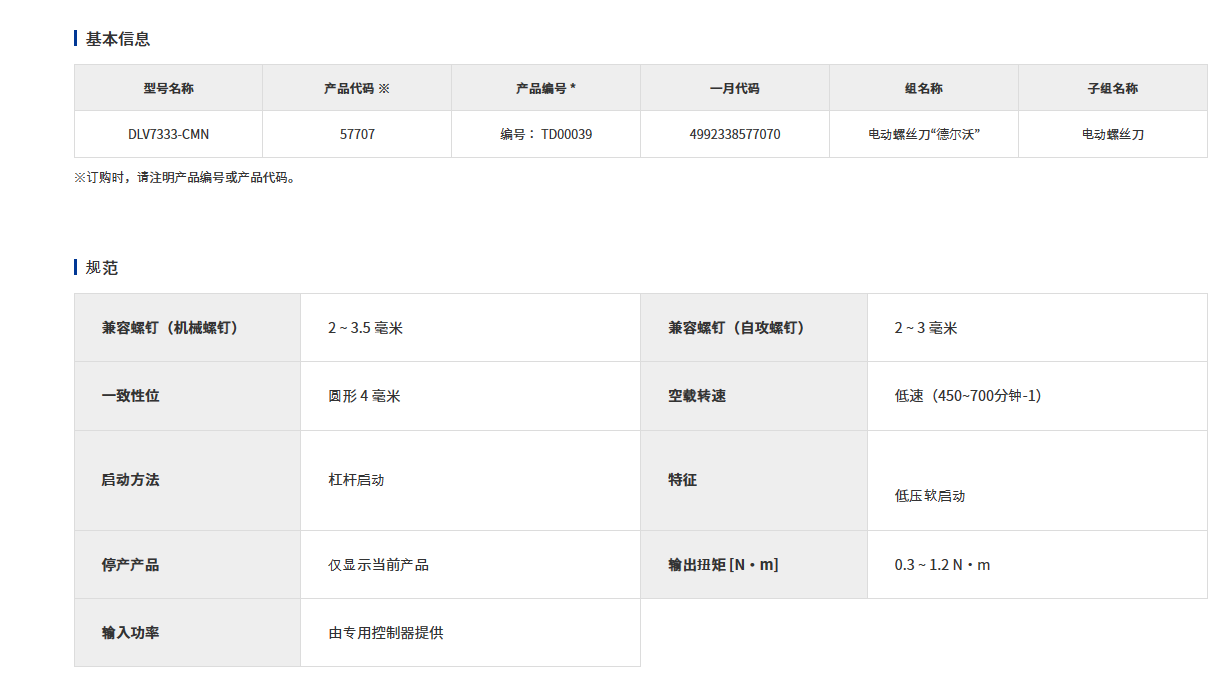
Task: Click the 输入功率 label
Action: [130, 633]
